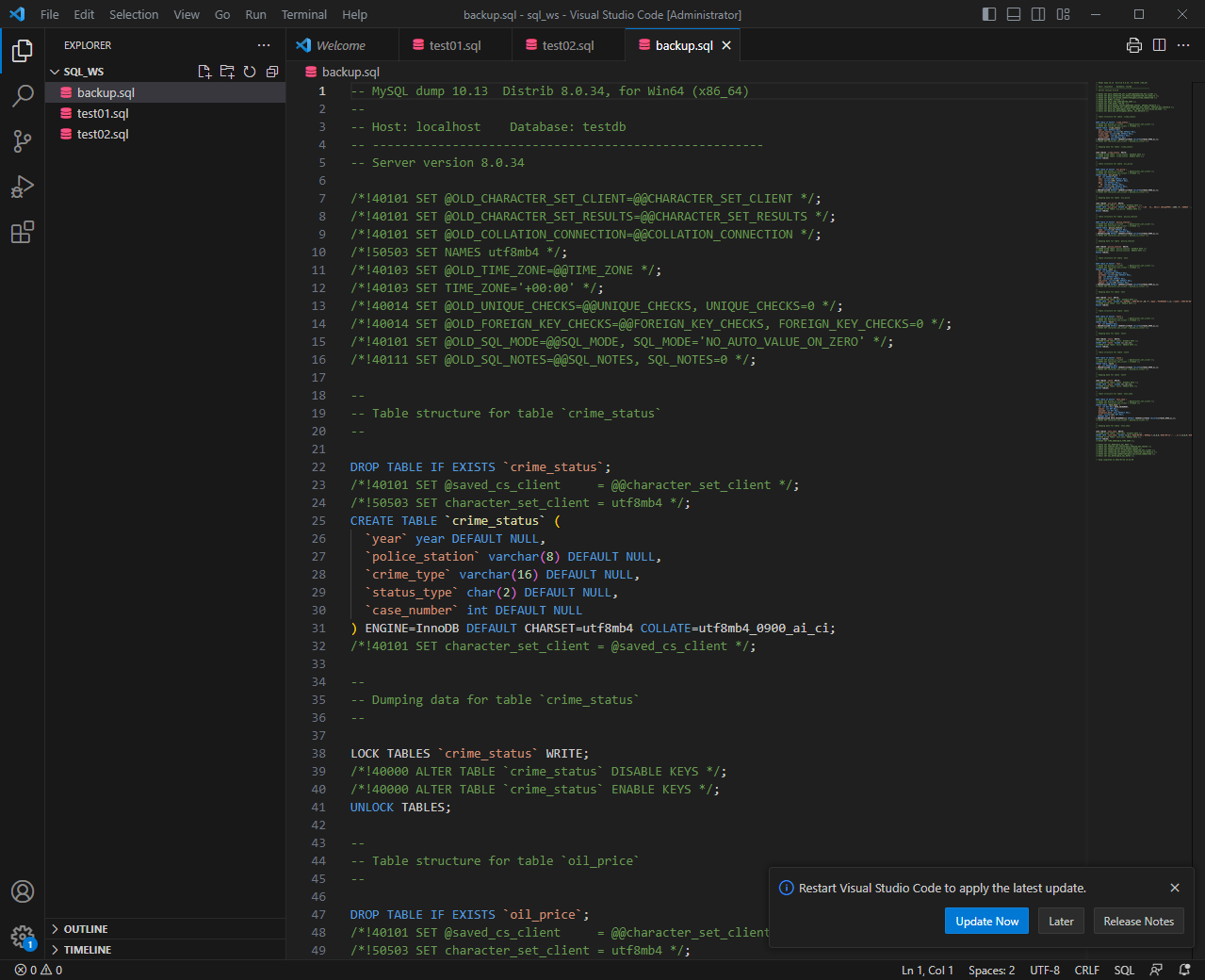The image size is (1205, 980).
Task: Select test02.sql in the Explorer tree
Action: 165,134
